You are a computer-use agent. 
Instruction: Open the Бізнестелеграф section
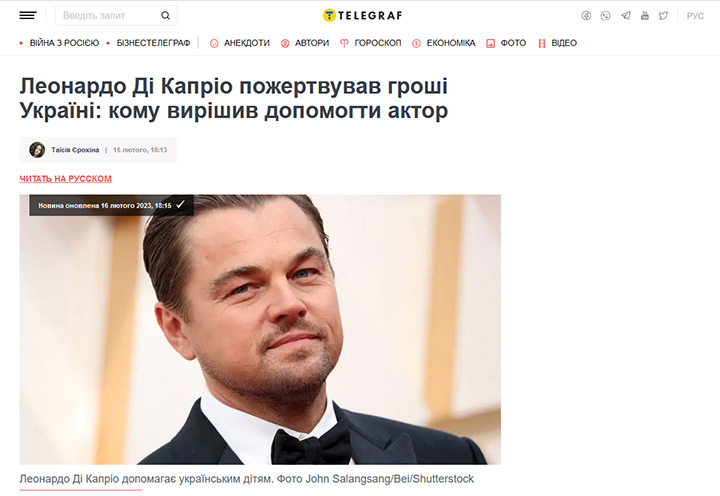click(x=153, y=43)
